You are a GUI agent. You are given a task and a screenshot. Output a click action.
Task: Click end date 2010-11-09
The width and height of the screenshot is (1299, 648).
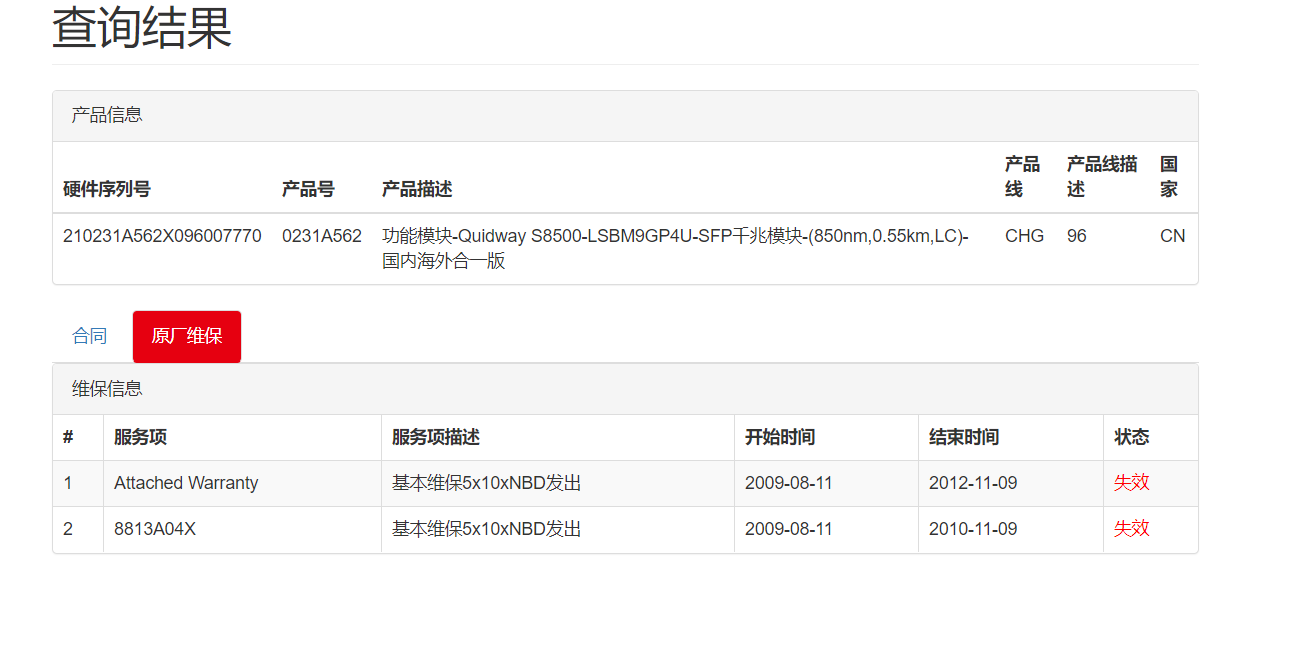click(973, 529)
